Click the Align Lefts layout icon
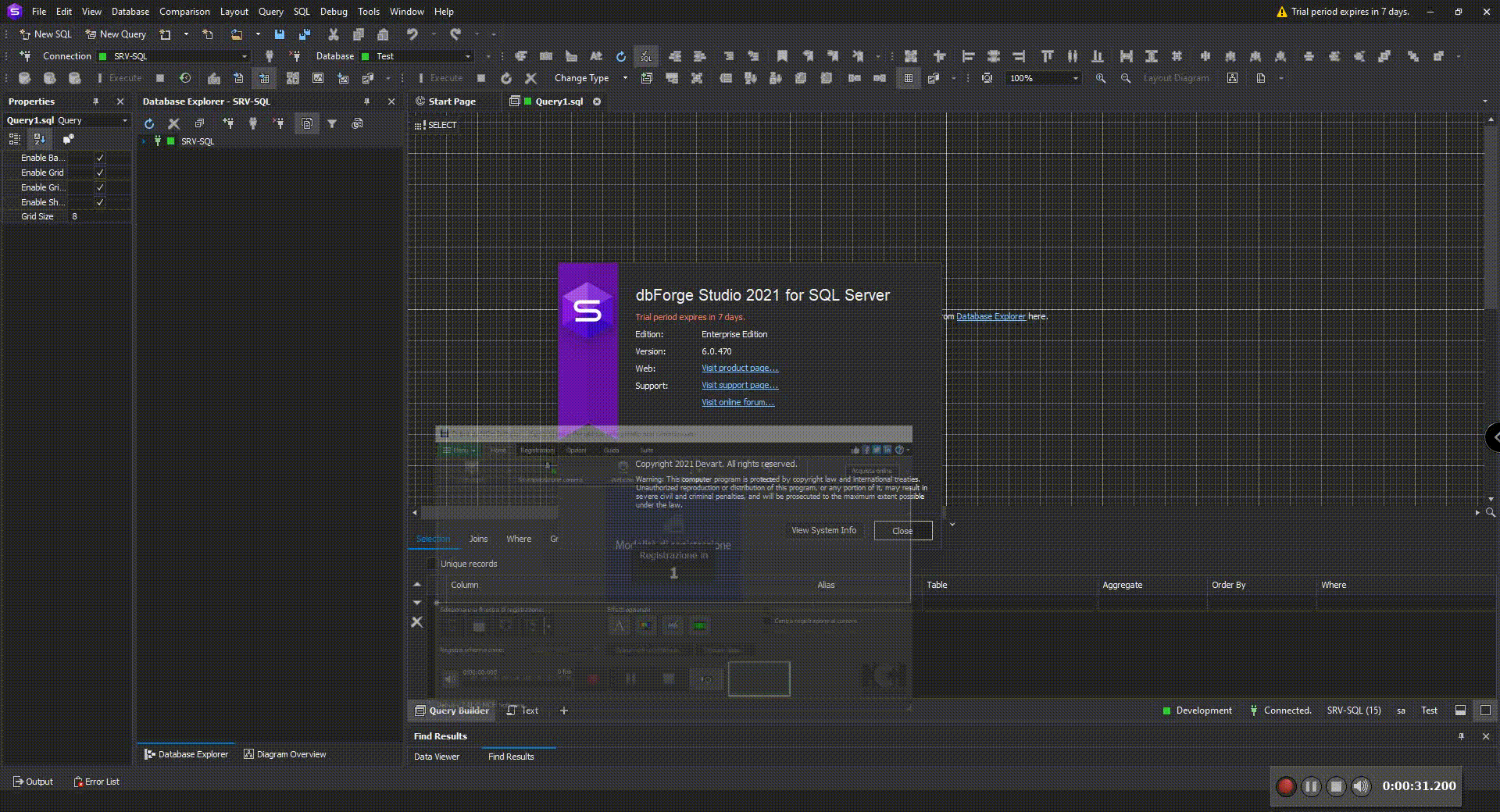The width and height of the screenshot is (1500, 812). (968, 56)
